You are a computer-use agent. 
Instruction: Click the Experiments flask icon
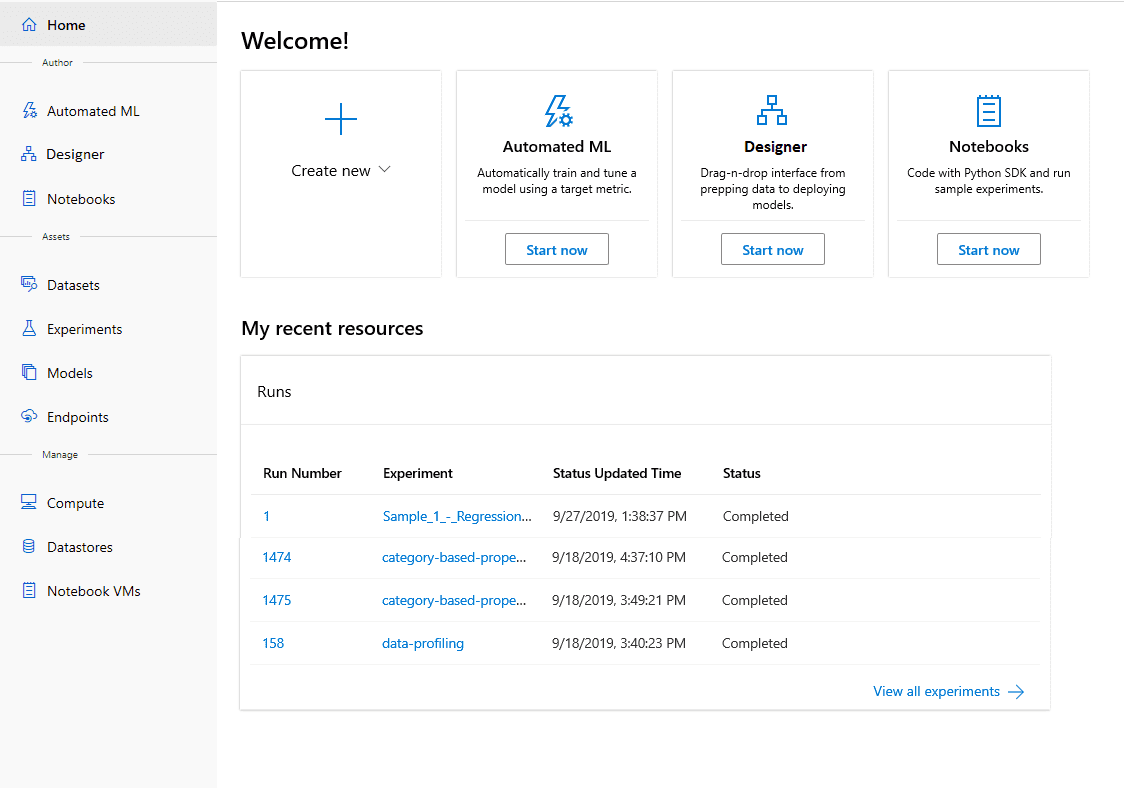point(29,328)
